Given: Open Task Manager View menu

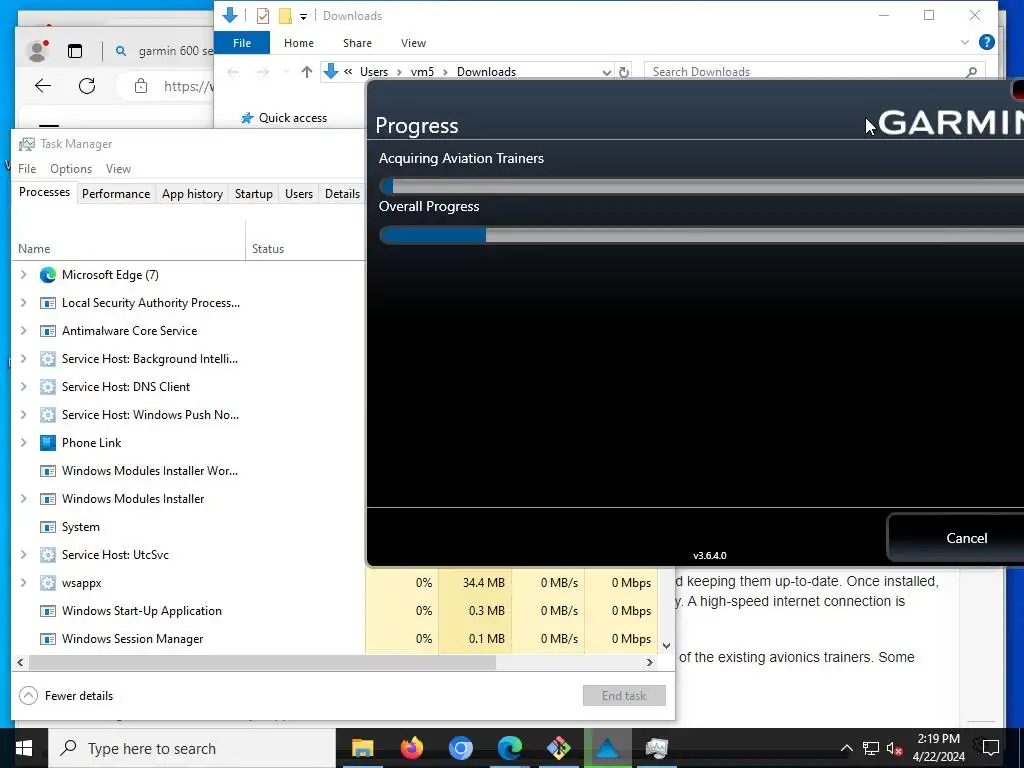Looking at the screenshot, I should tap(118, 168).
